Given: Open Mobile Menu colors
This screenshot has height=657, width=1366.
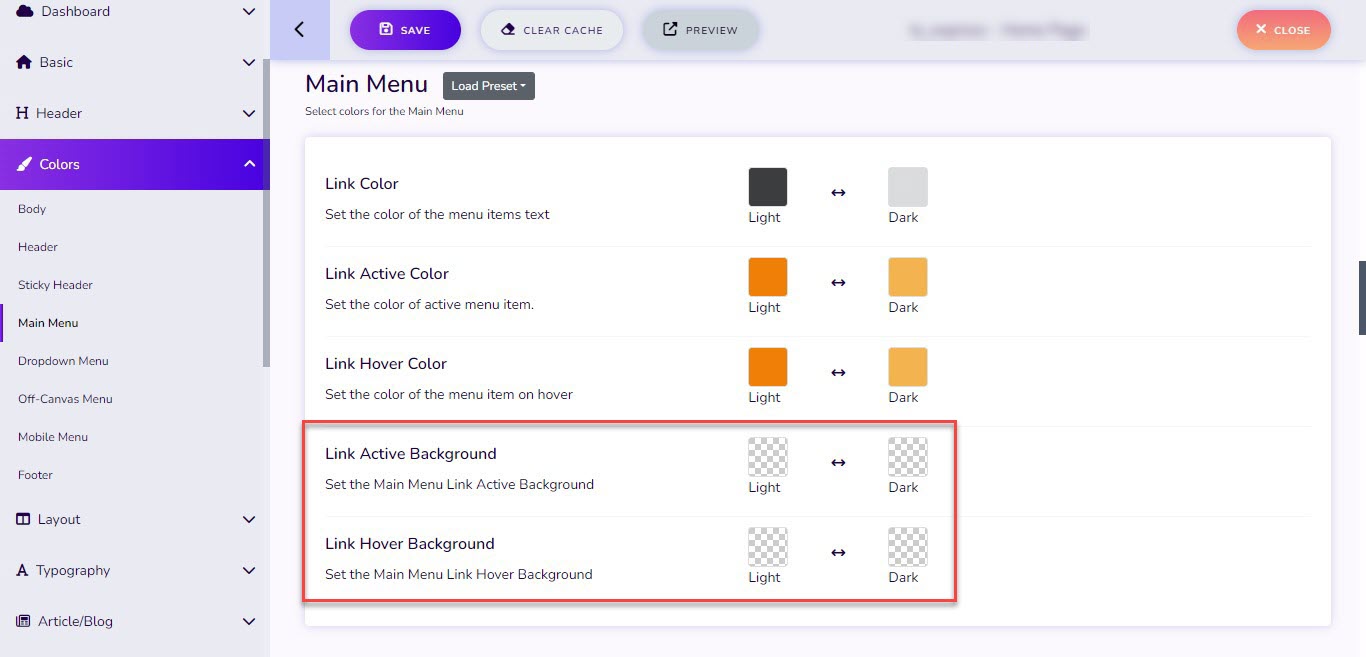Looking at the screenshot, I should (x=53, y=437).
